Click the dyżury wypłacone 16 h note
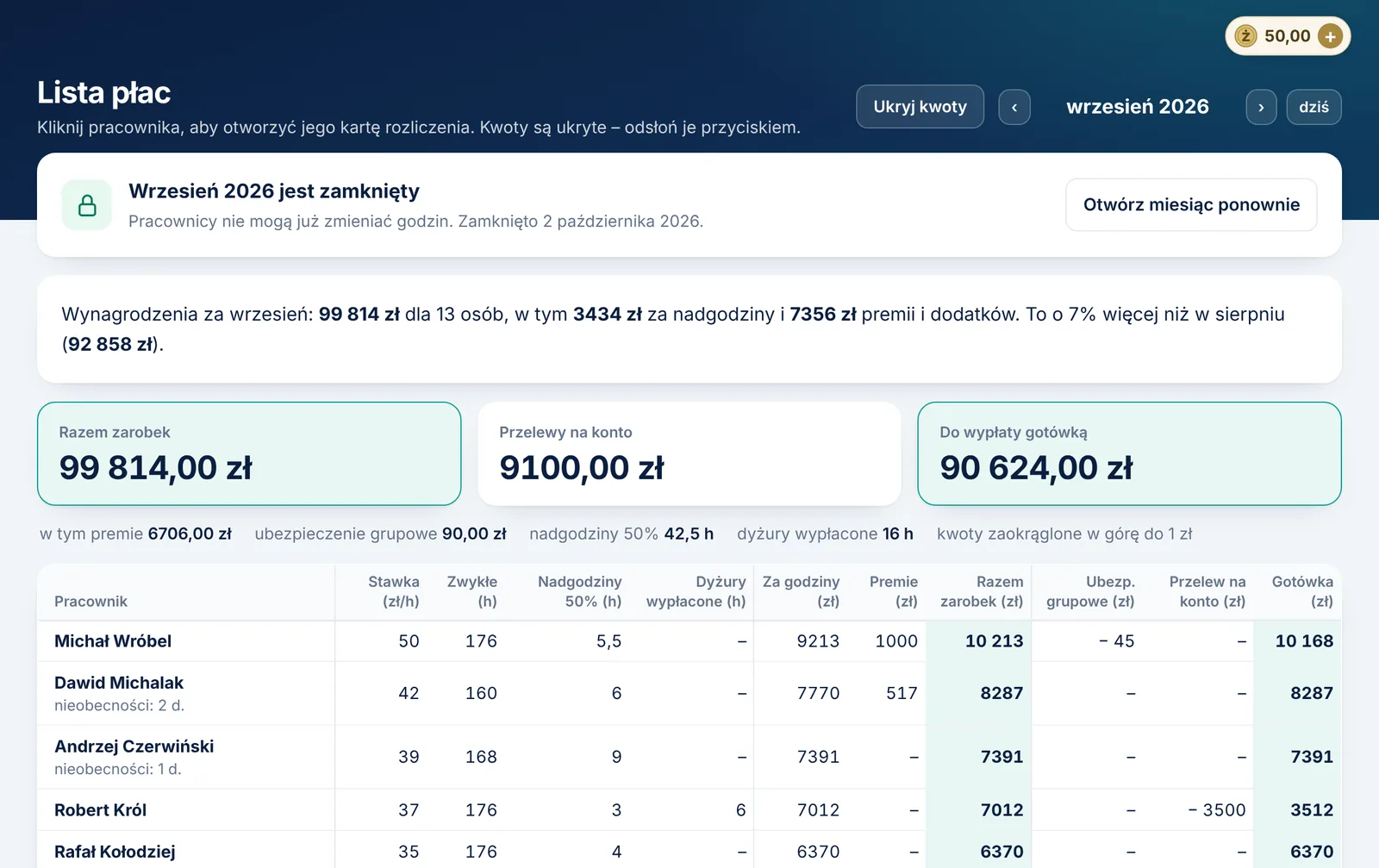1379x868 pixels. (x=825, y=534)
